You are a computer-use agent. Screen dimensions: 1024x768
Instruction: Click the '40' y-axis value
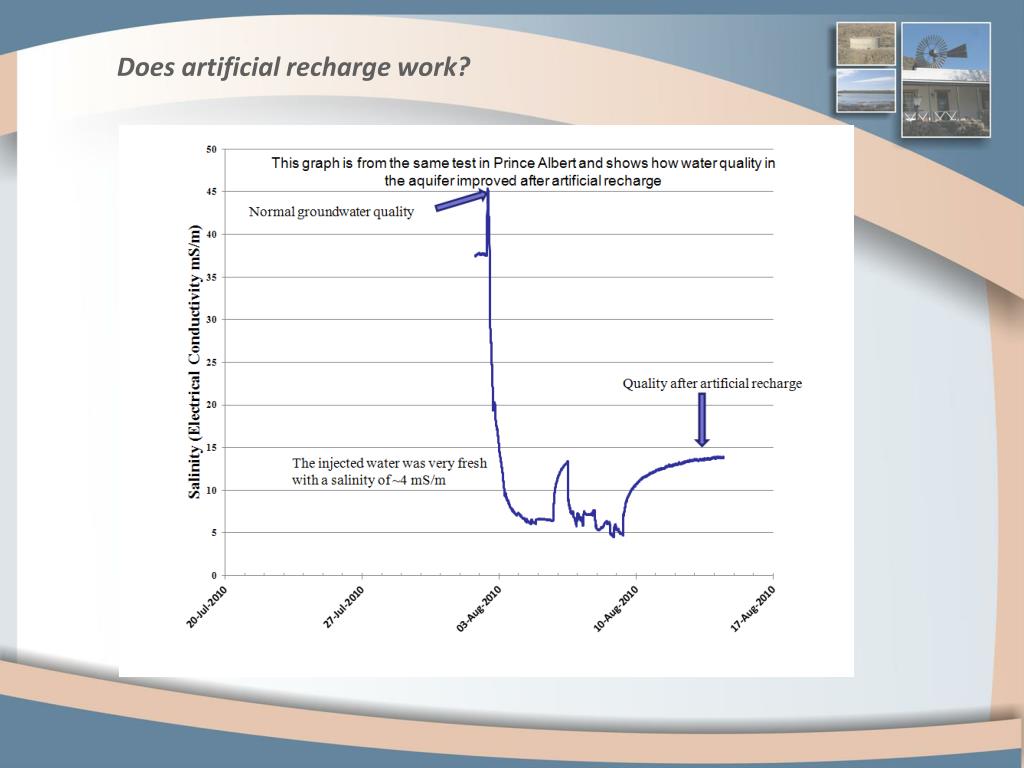(211, 234)
